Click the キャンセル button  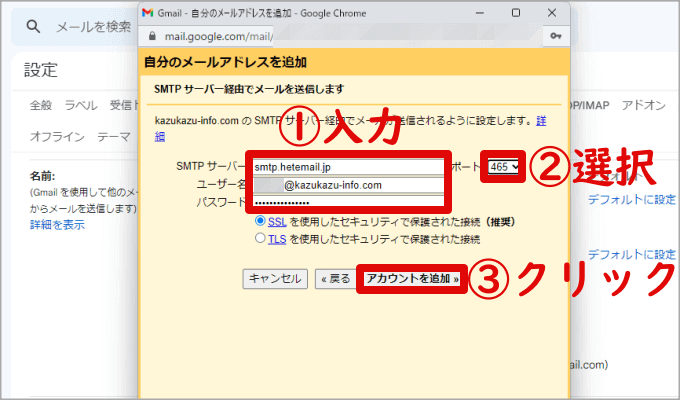(x=275, y=279)
